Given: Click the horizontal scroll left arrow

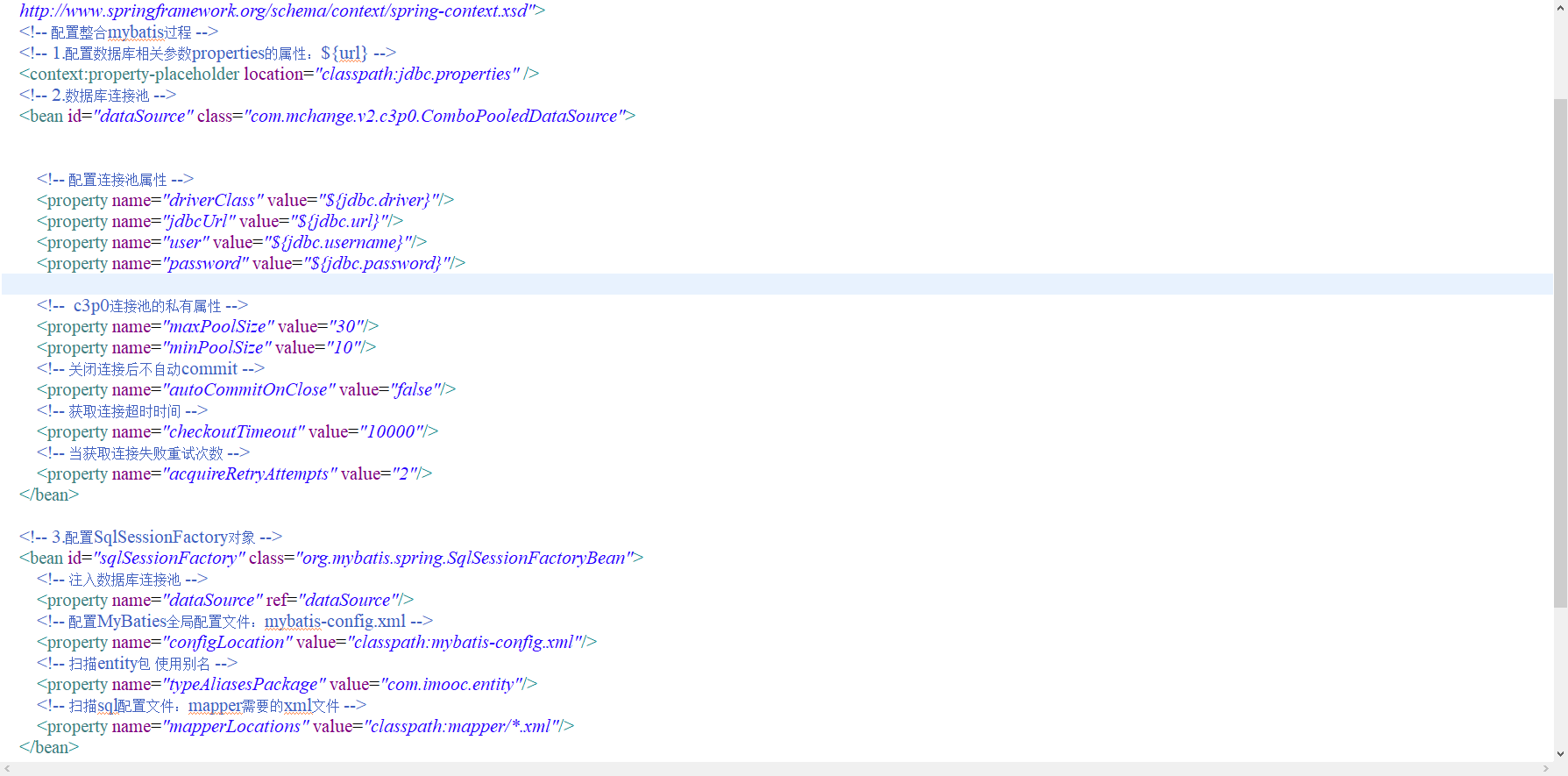Looking at the screenshot, I should pyautogui.click(x=7, y=769).
